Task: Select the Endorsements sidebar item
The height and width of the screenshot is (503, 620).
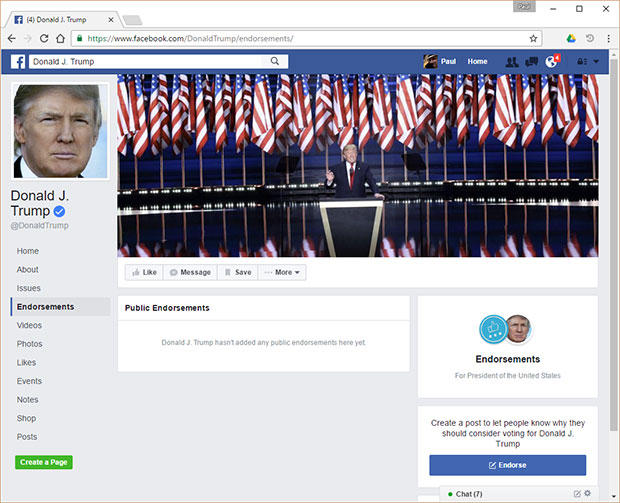Action: (x=60, y=307)
